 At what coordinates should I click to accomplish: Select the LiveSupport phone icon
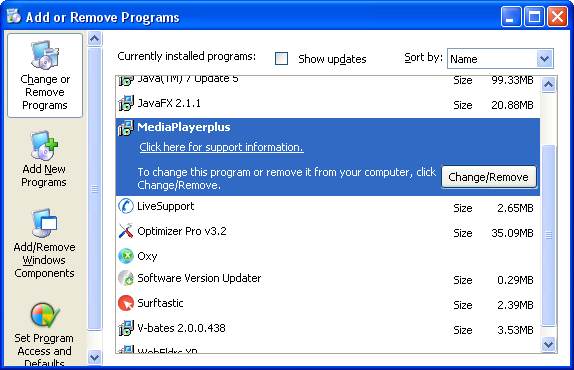click(x=126, y=206)
